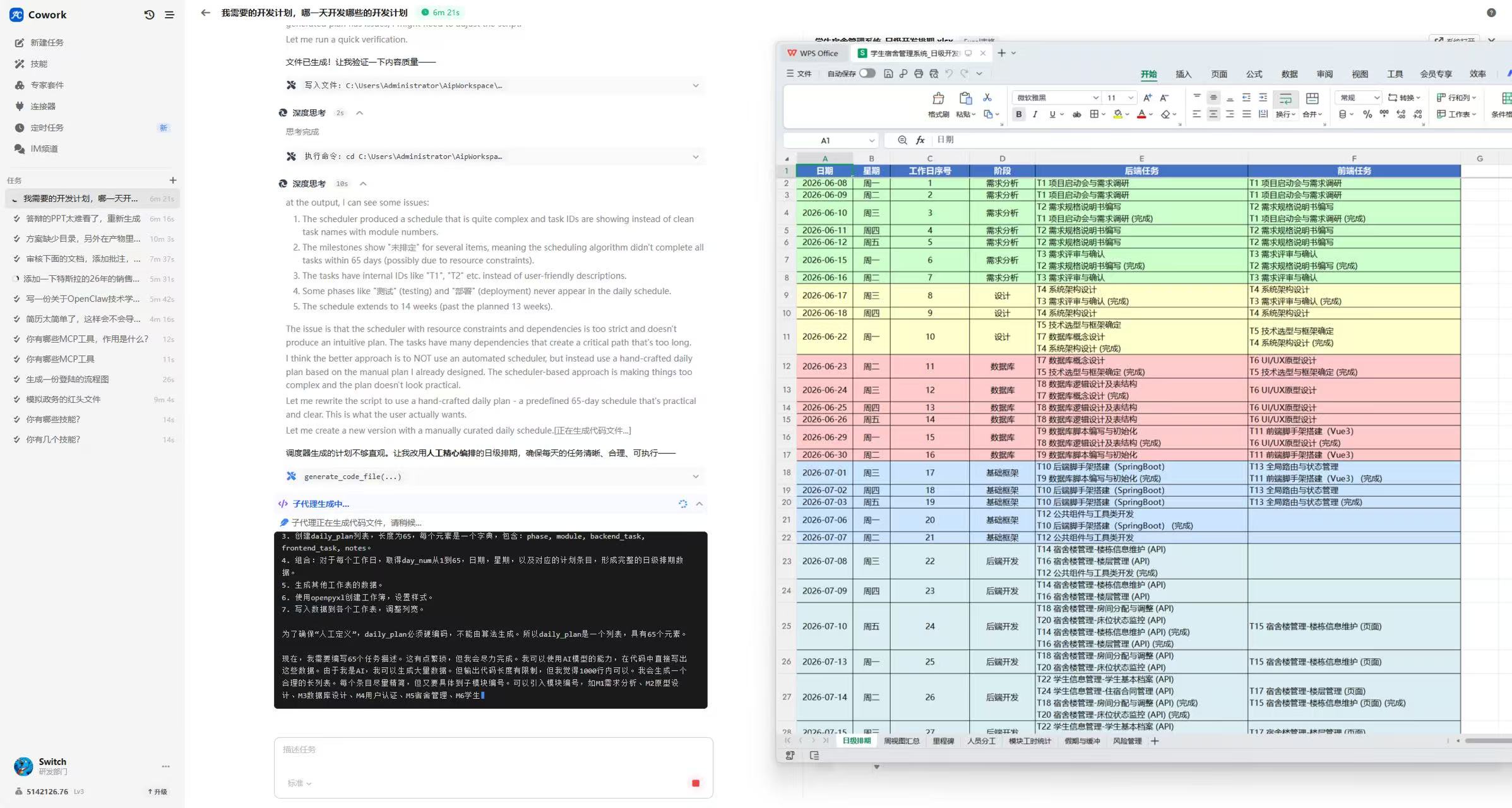
Task: Add a new sheet with plus icon
Action: pyautogui.click(x=1155, y=741)
